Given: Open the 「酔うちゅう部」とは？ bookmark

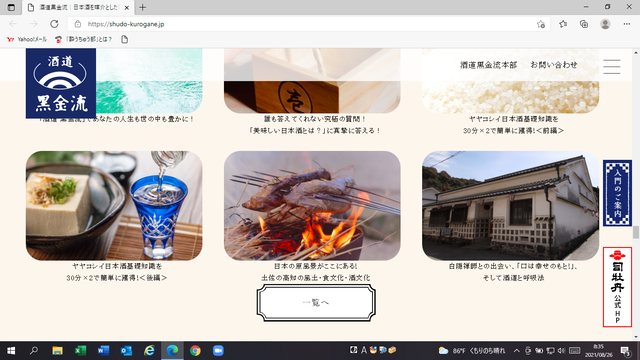Looking at the screenshot, I should pos(84,39).
